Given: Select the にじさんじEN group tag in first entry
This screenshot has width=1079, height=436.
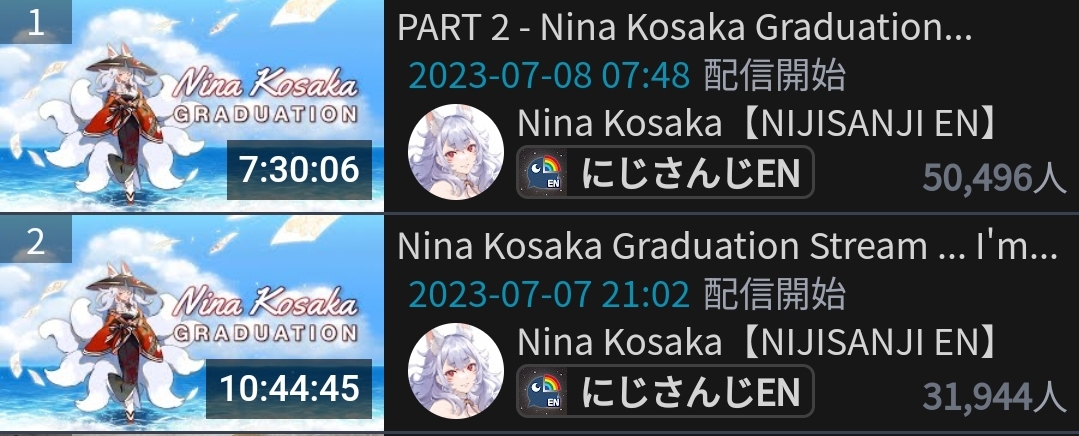Looking at the screenshot, I should pyautogui.click(x=665, y=172).
